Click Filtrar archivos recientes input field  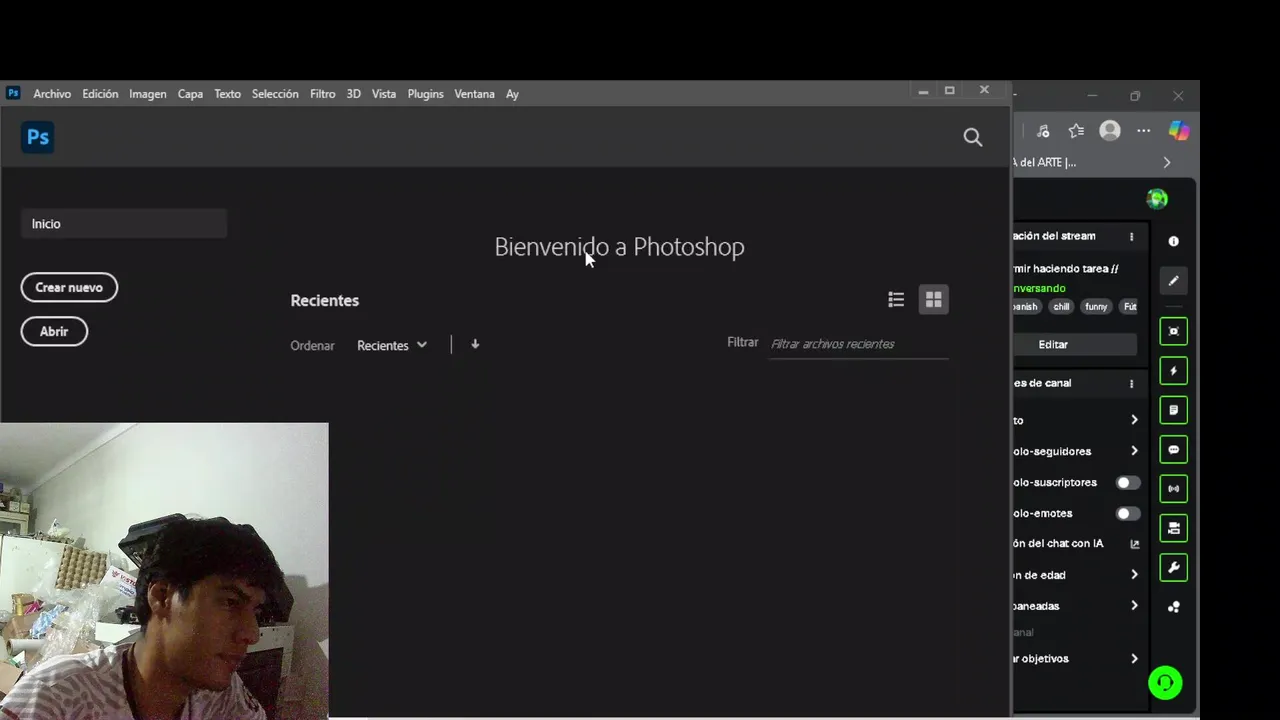coord(858,344)
